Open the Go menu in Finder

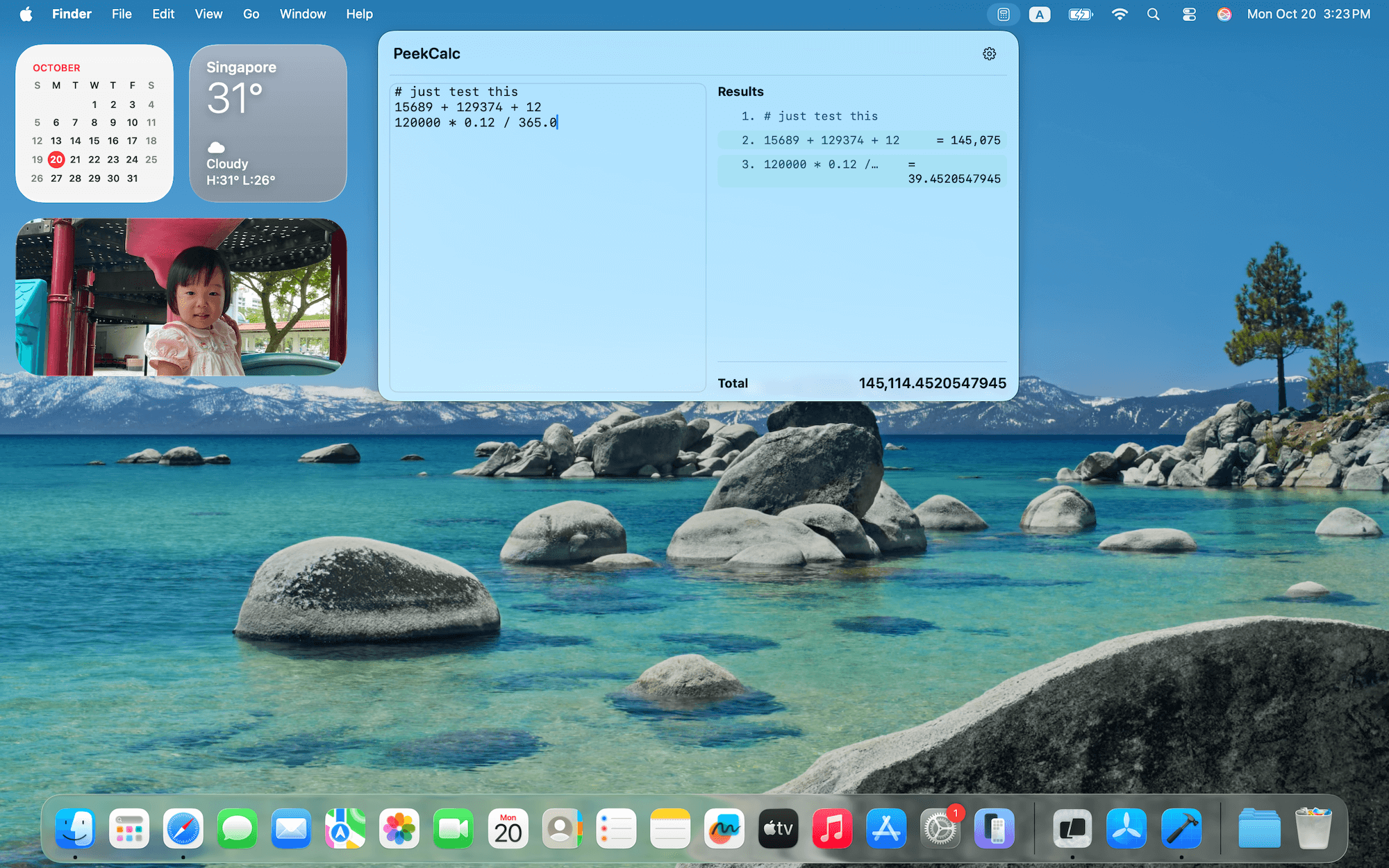(251, 13)
